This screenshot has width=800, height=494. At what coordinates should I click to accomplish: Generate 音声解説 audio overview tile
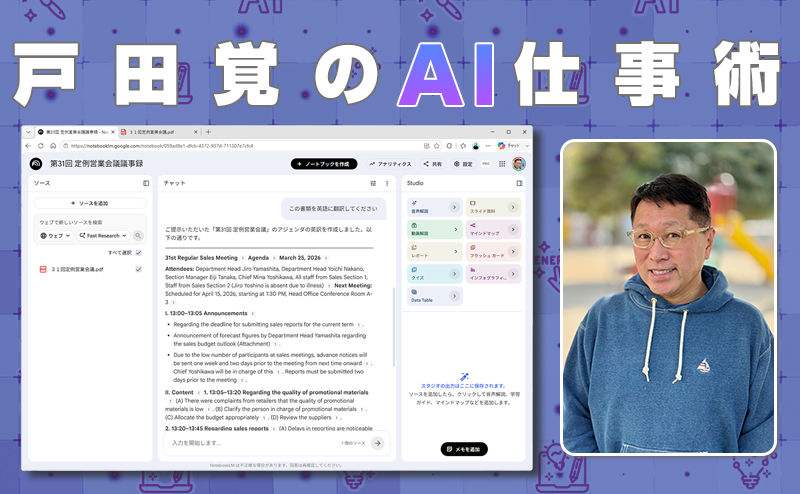(435, 207)
